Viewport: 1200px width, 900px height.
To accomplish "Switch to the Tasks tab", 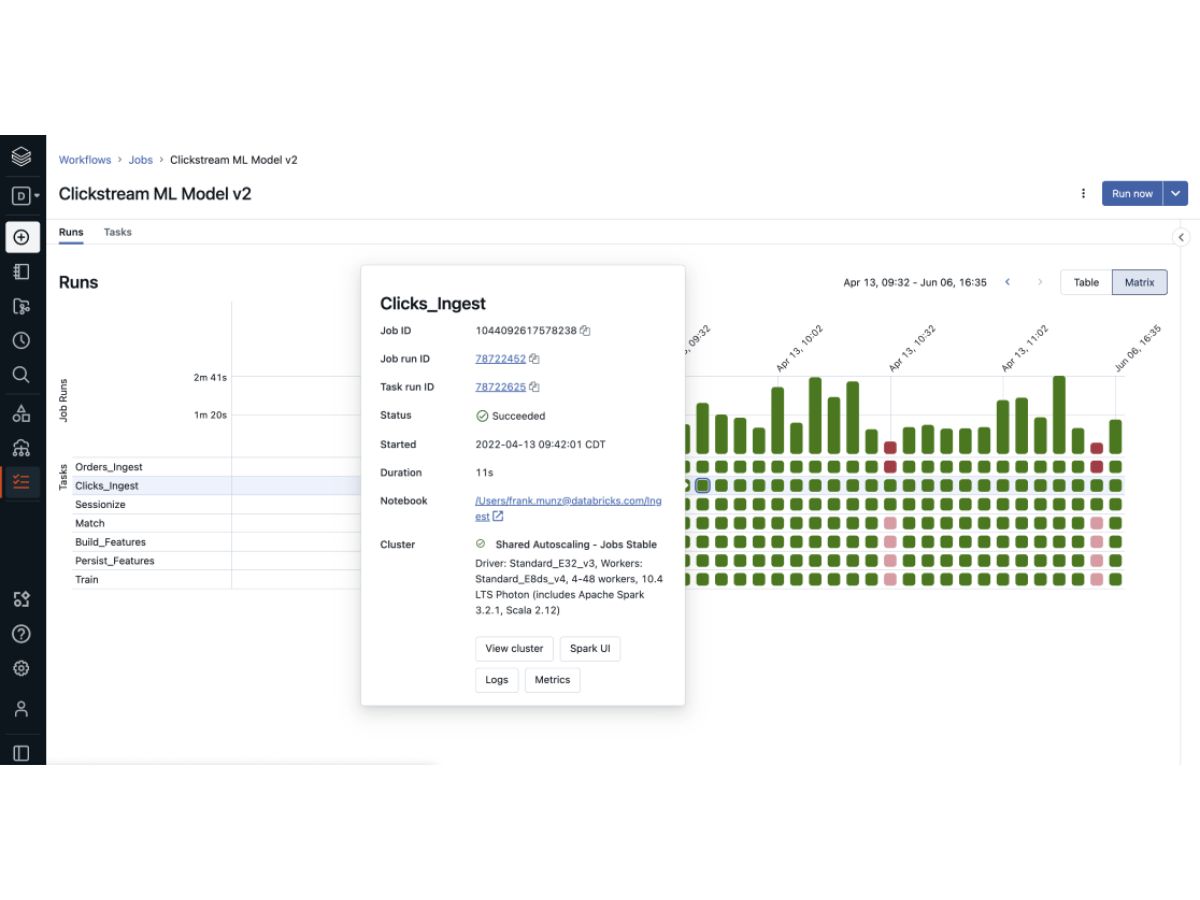I will (x=118, y=232).
